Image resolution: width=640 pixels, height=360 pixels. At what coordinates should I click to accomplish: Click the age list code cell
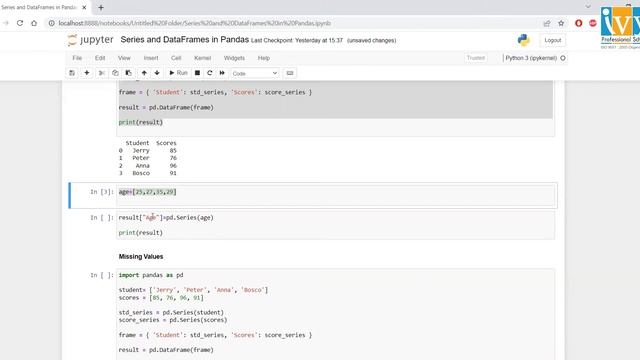pos(336,196)
